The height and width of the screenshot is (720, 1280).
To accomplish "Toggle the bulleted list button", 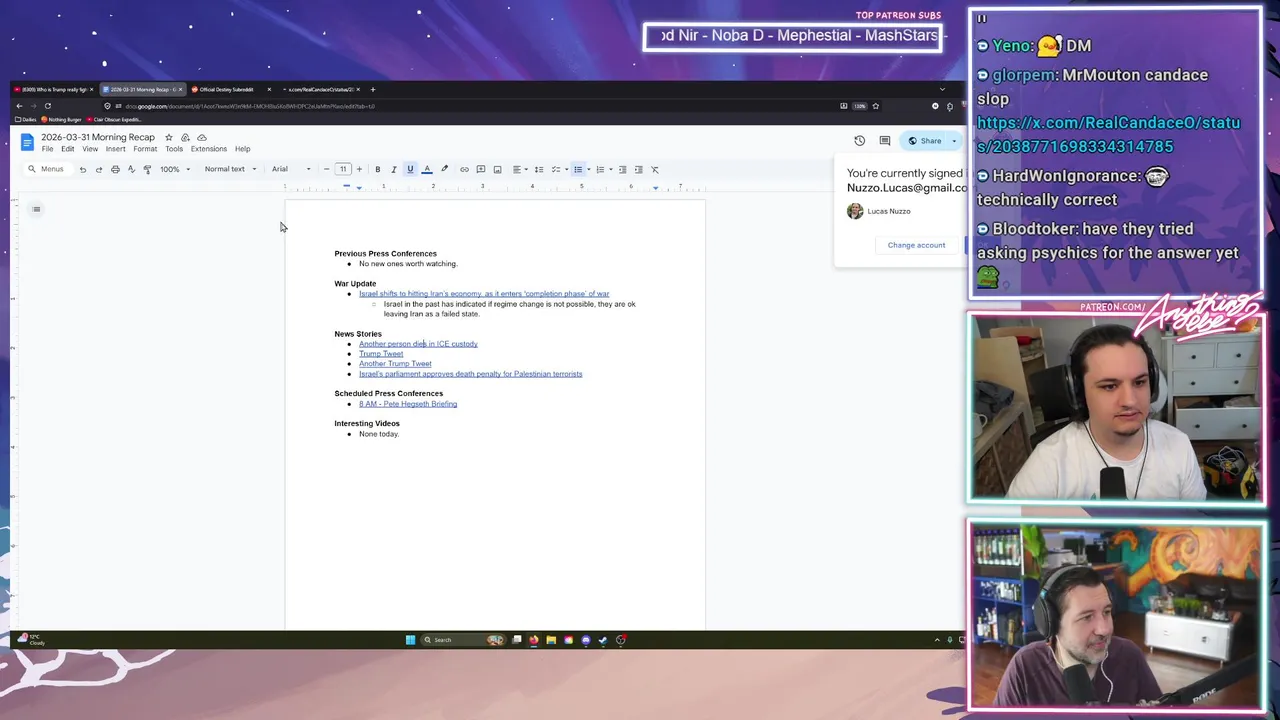I will click(578, 169).
